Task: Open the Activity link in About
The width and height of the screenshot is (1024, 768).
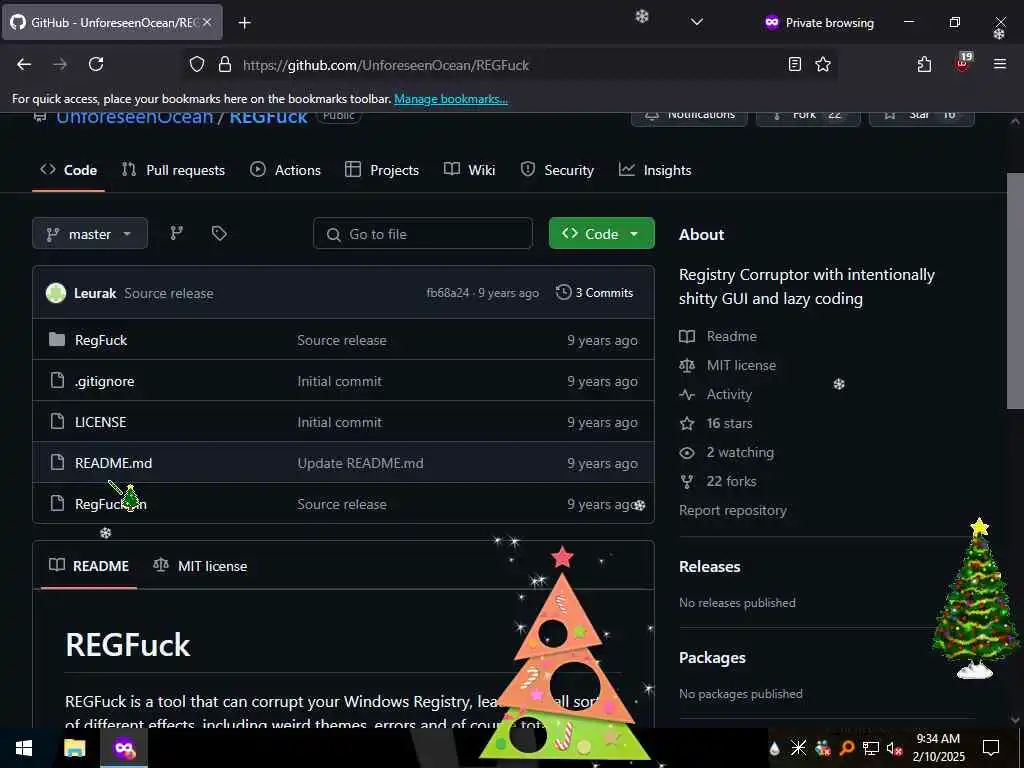Action: tap(716, 394)
